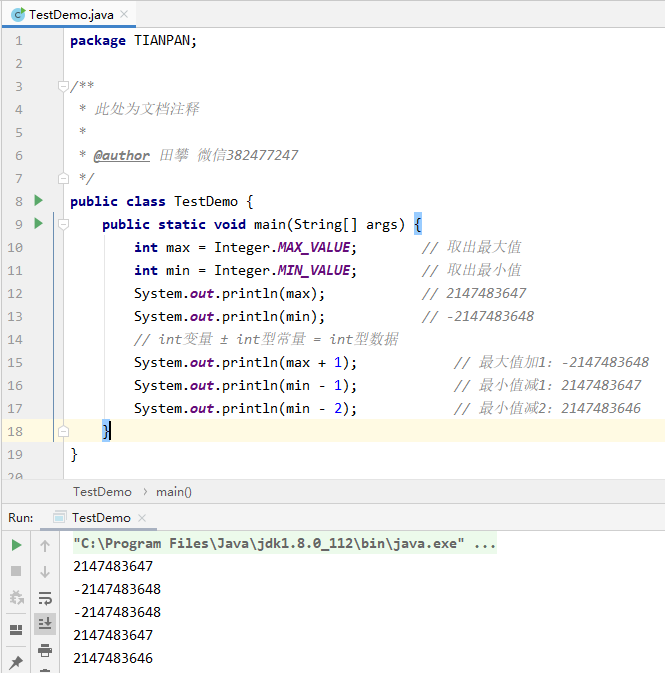The image size is (665, 673).
Task: Click the @author tag in doc comment
Action: (x=121, y=155)
